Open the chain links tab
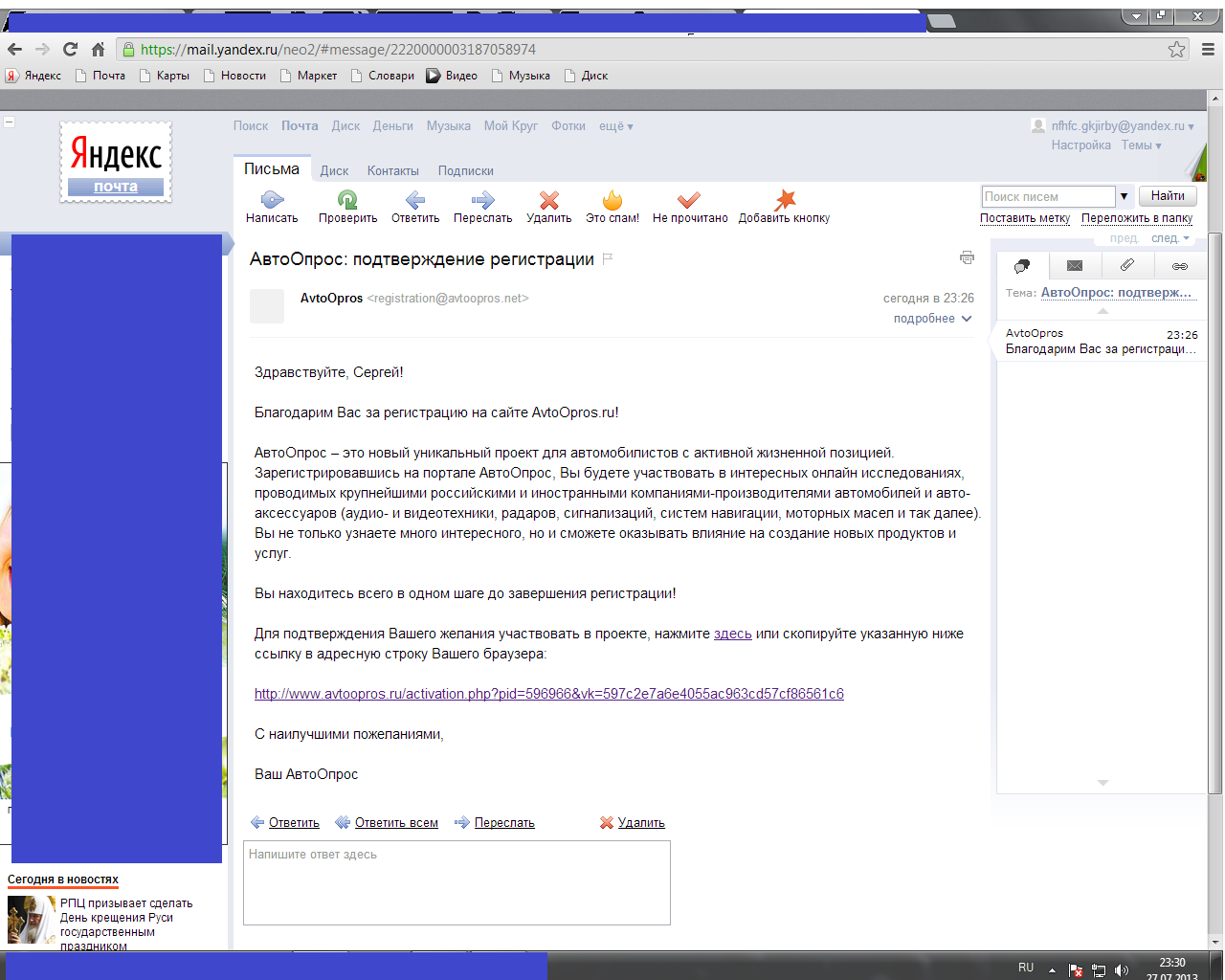 coord(1180,266)
